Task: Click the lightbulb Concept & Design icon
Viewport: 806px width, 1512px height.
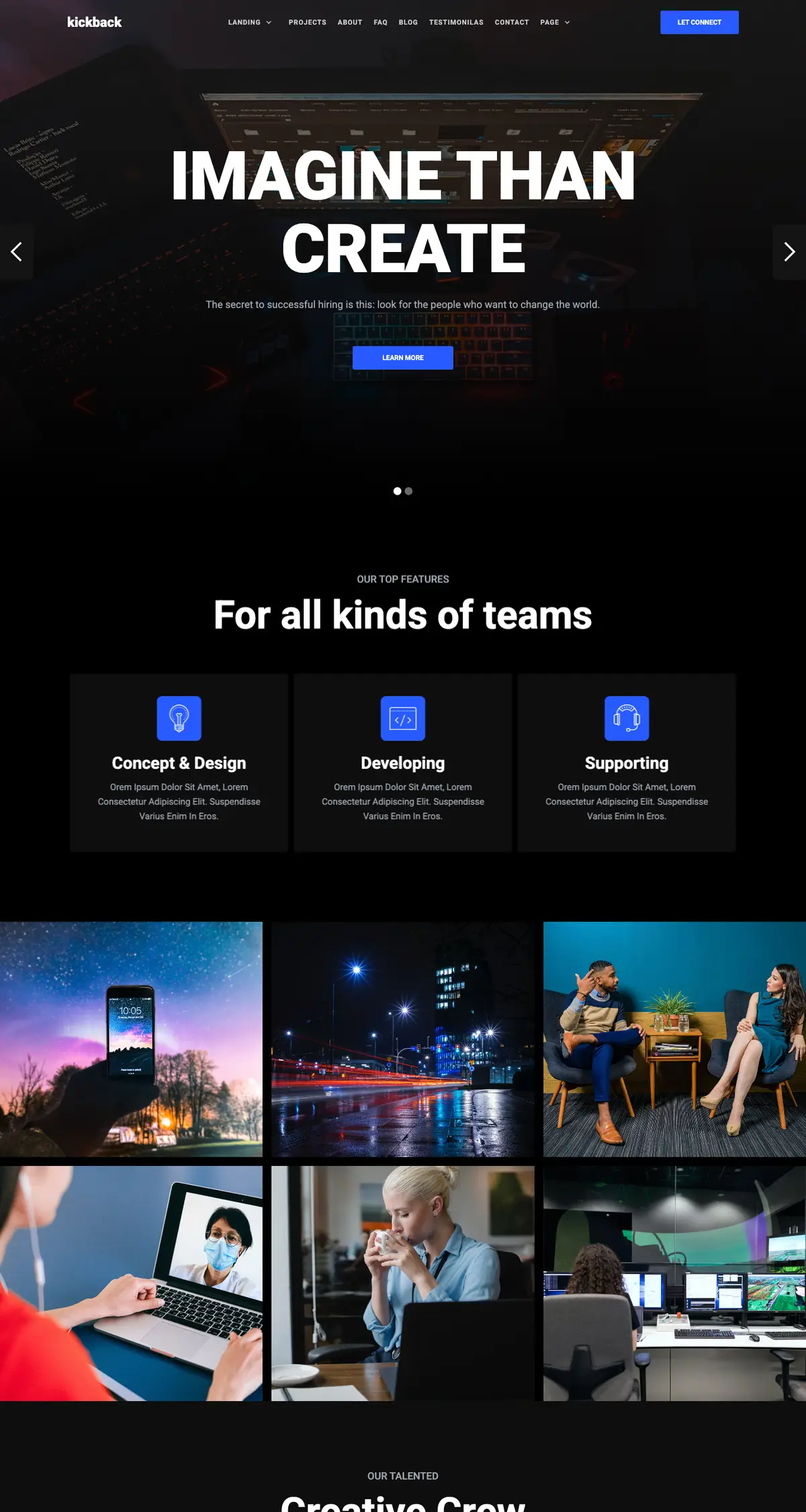Action: (179, 718)
